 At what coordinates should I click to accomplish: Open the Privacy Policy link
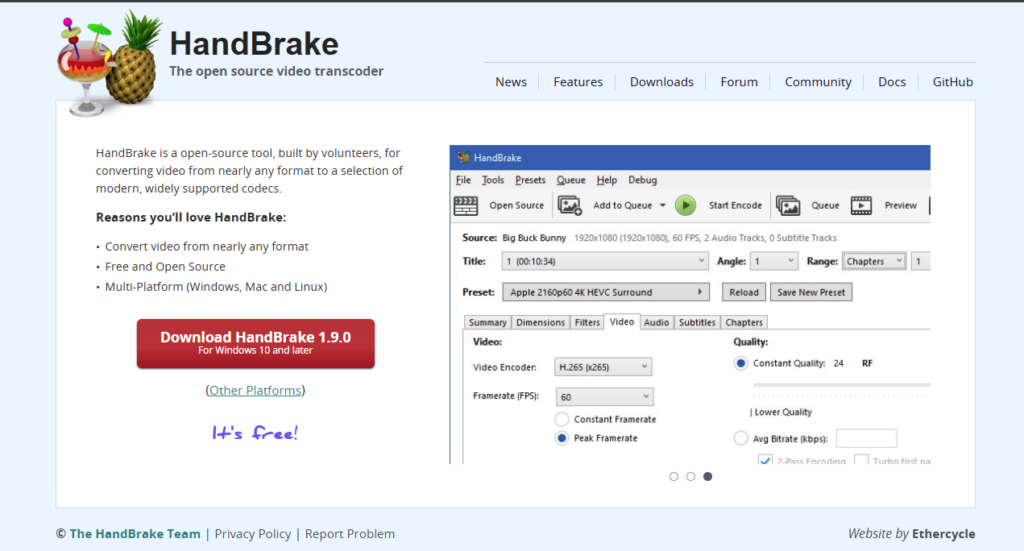[253, 533]
